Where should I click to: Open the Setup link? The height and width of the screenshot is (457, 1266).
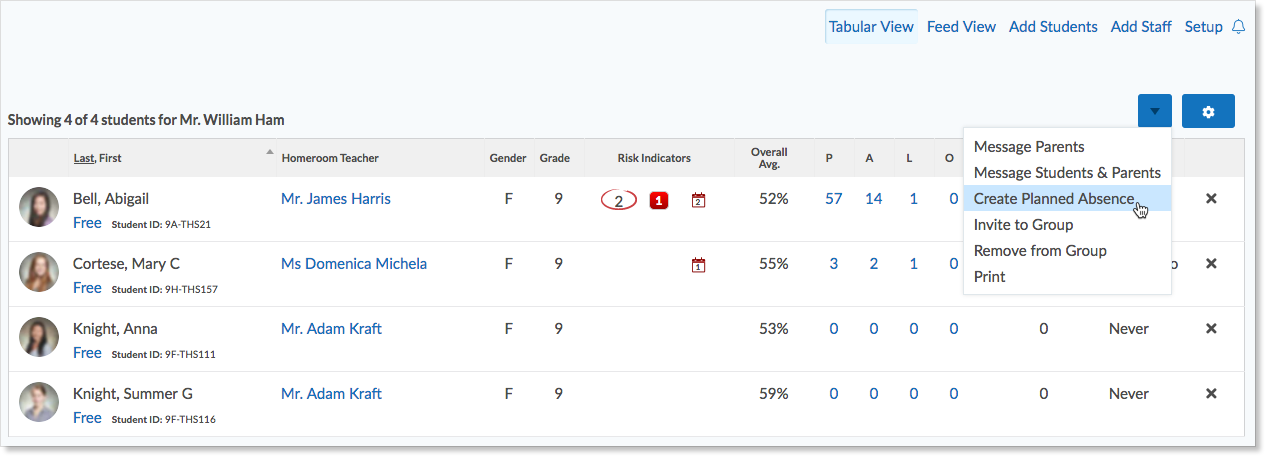1204,27
